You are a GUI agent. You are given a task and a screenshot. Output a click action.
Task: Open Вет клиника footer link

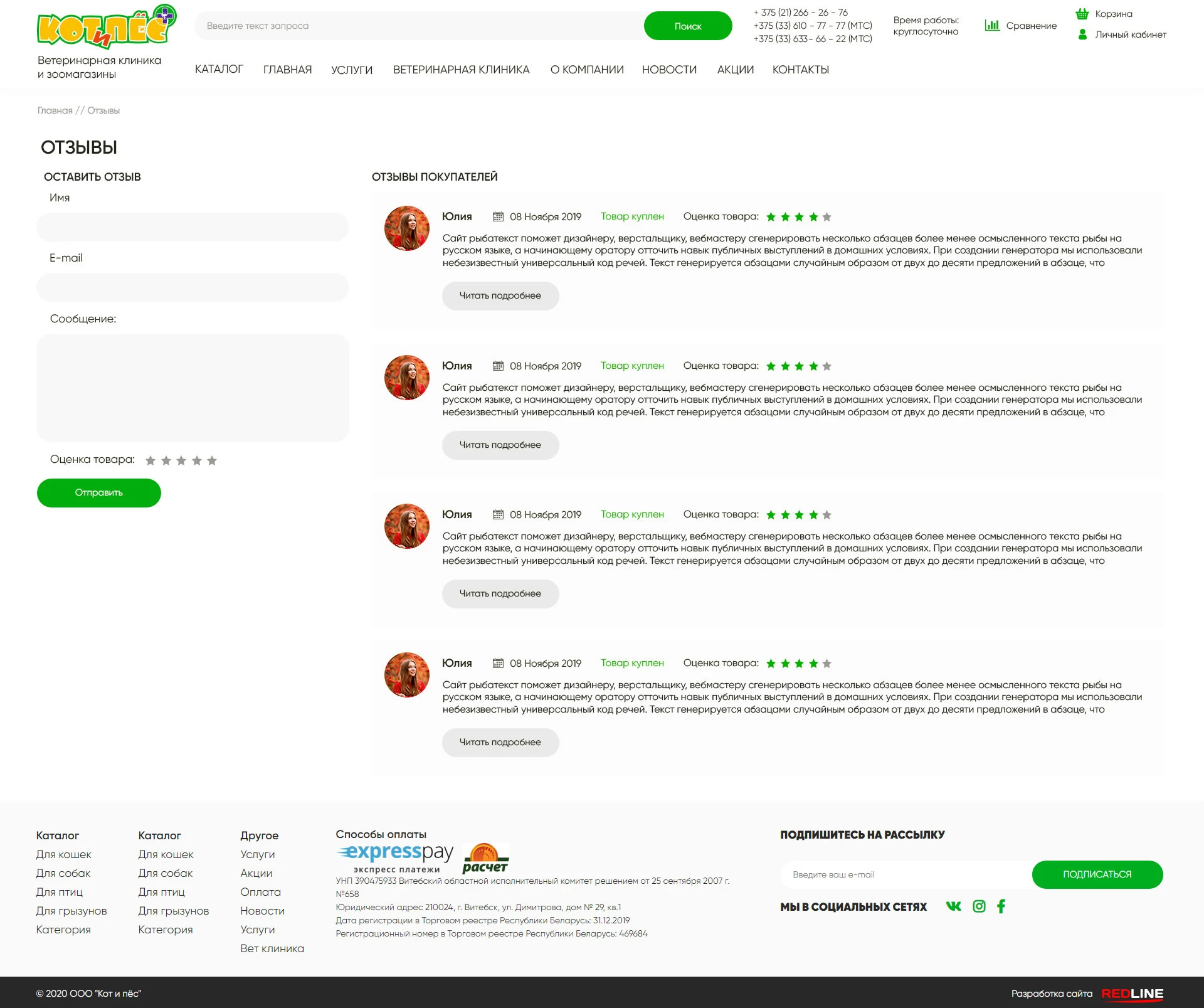pos(272,948)
